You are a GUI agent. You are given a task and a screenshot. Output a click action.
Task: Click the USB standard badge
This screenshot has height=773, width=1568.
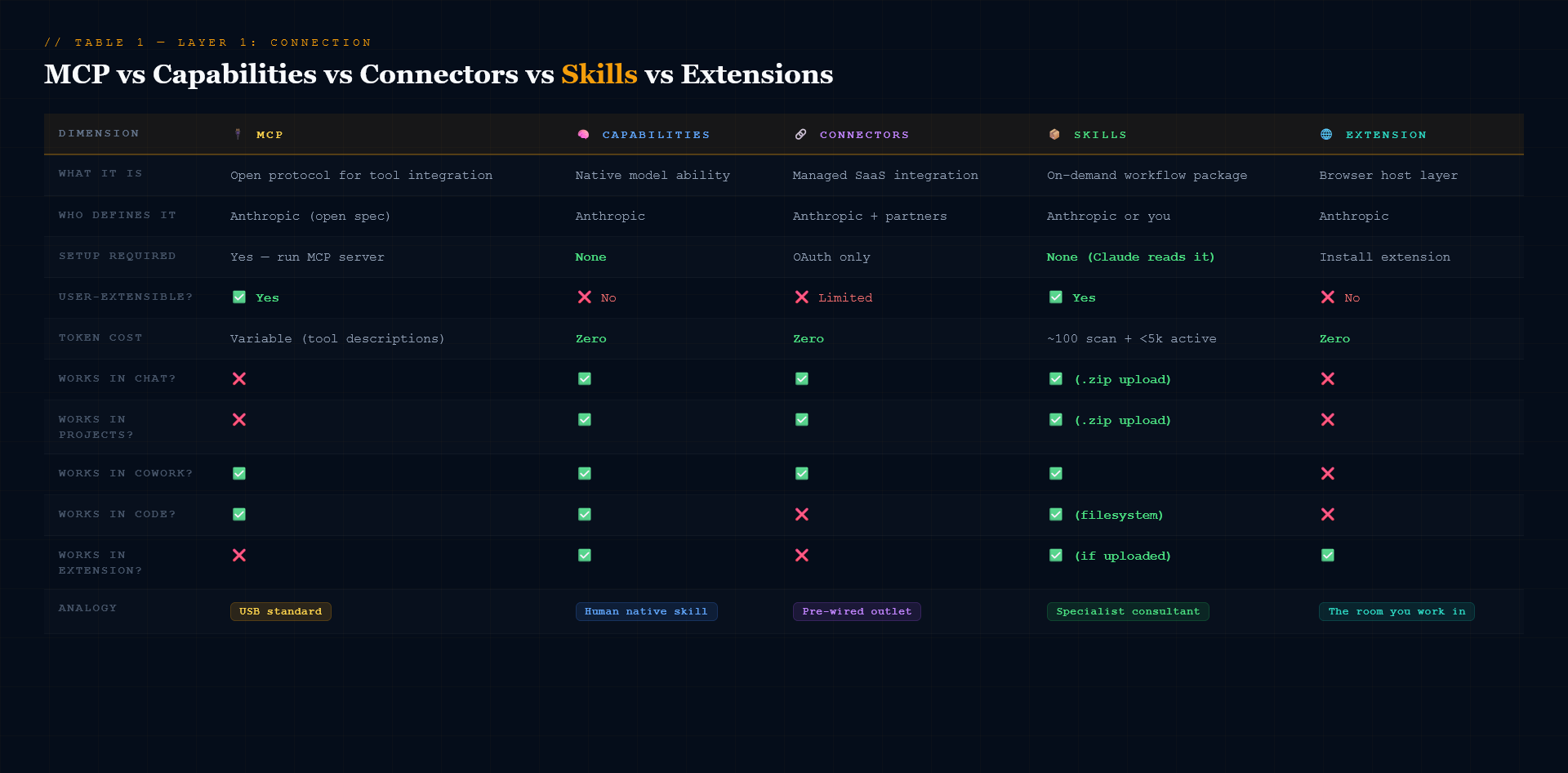click(280, 611)
